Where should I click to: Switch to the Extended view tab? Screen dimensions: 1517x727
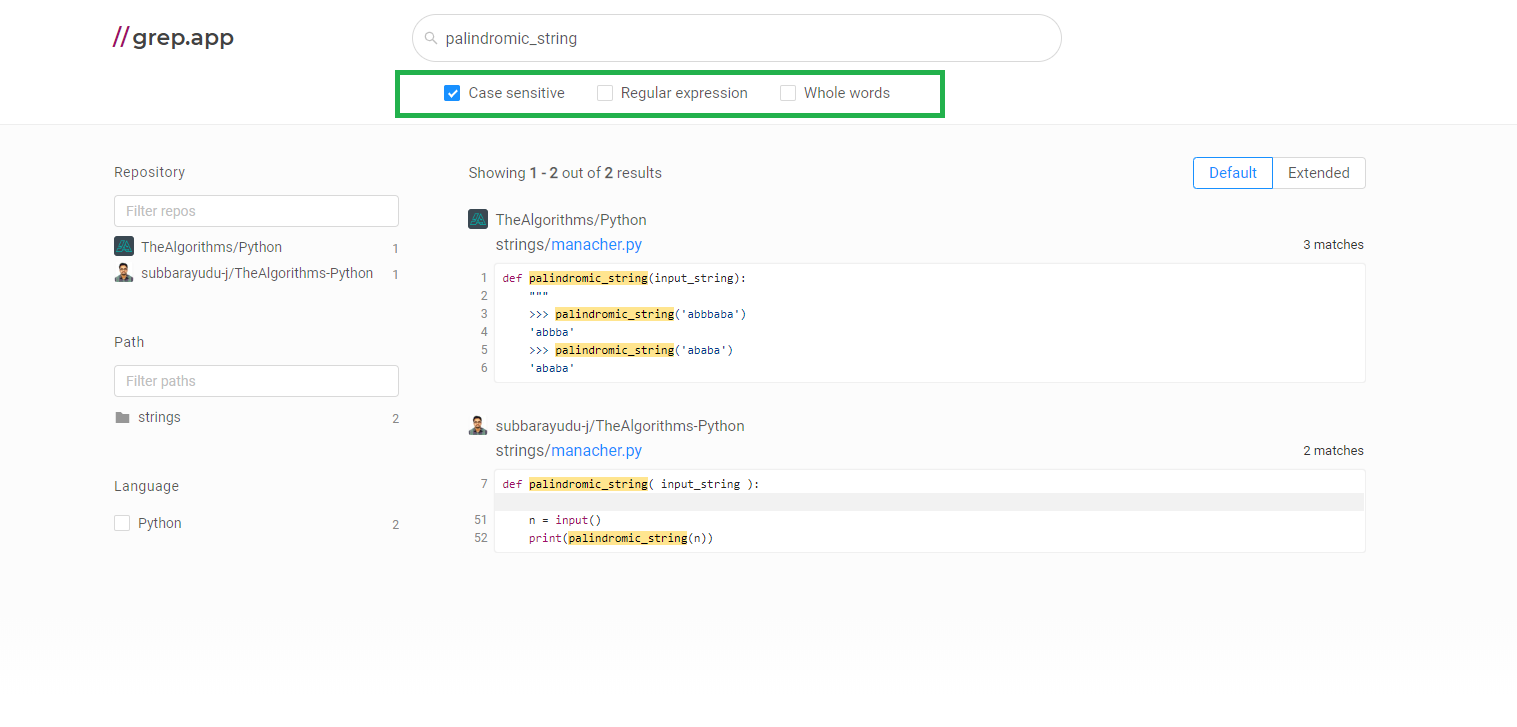click(x=1318, y=173)
